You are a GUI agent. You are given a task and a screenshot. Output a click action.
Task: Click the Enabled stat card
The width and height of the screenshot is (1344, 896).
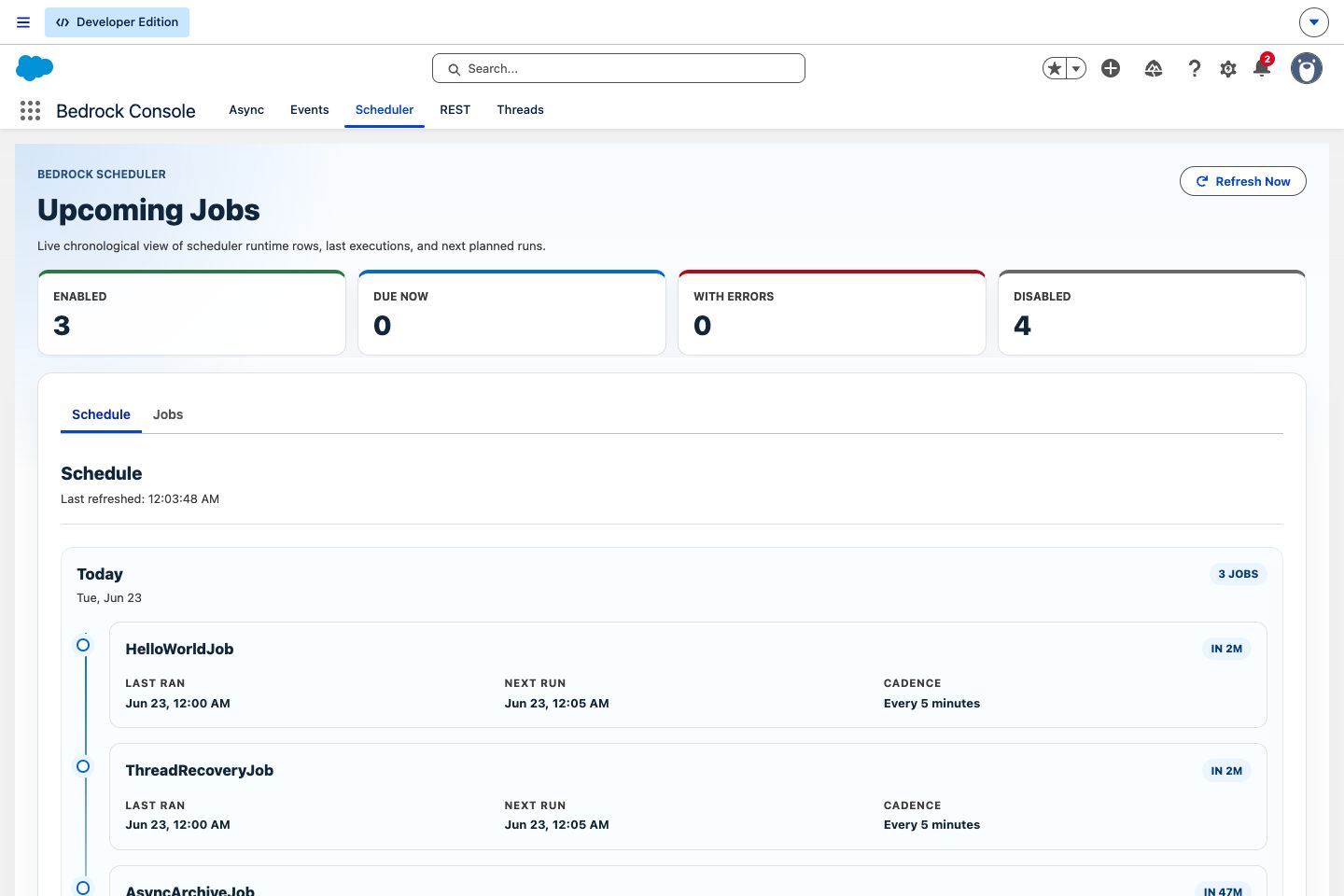click(x=191, y=313)
